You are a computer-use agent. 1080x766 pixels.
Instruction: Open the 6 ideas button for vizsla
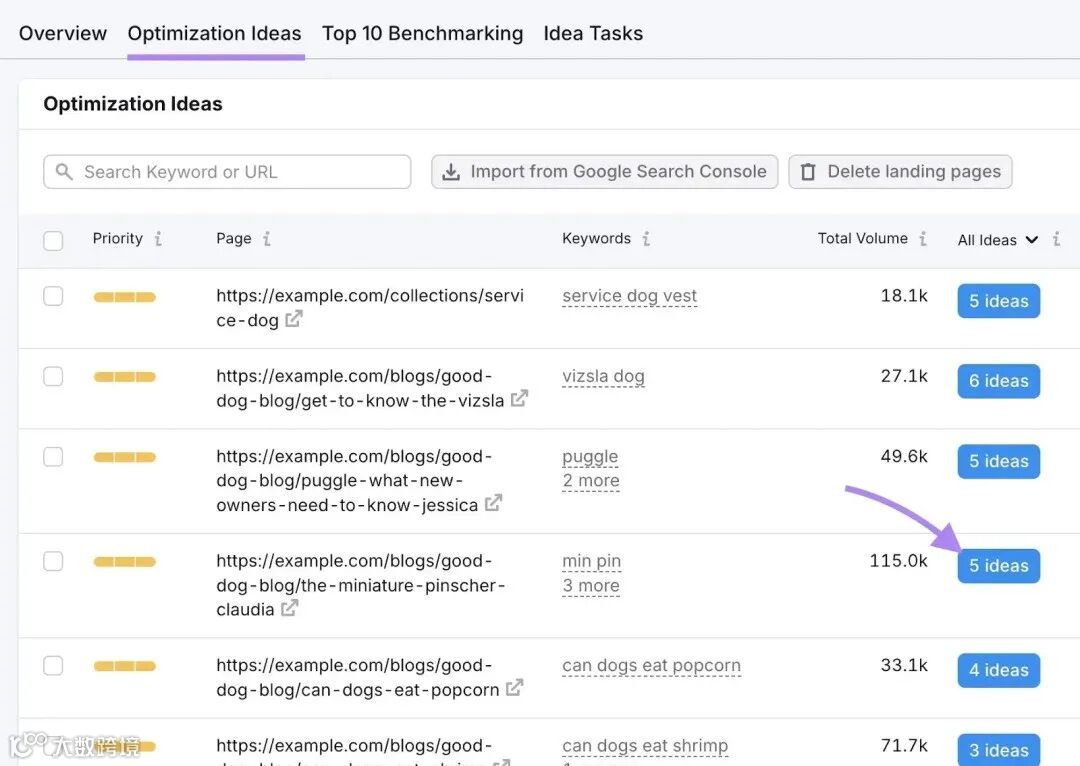pos(998,381)
